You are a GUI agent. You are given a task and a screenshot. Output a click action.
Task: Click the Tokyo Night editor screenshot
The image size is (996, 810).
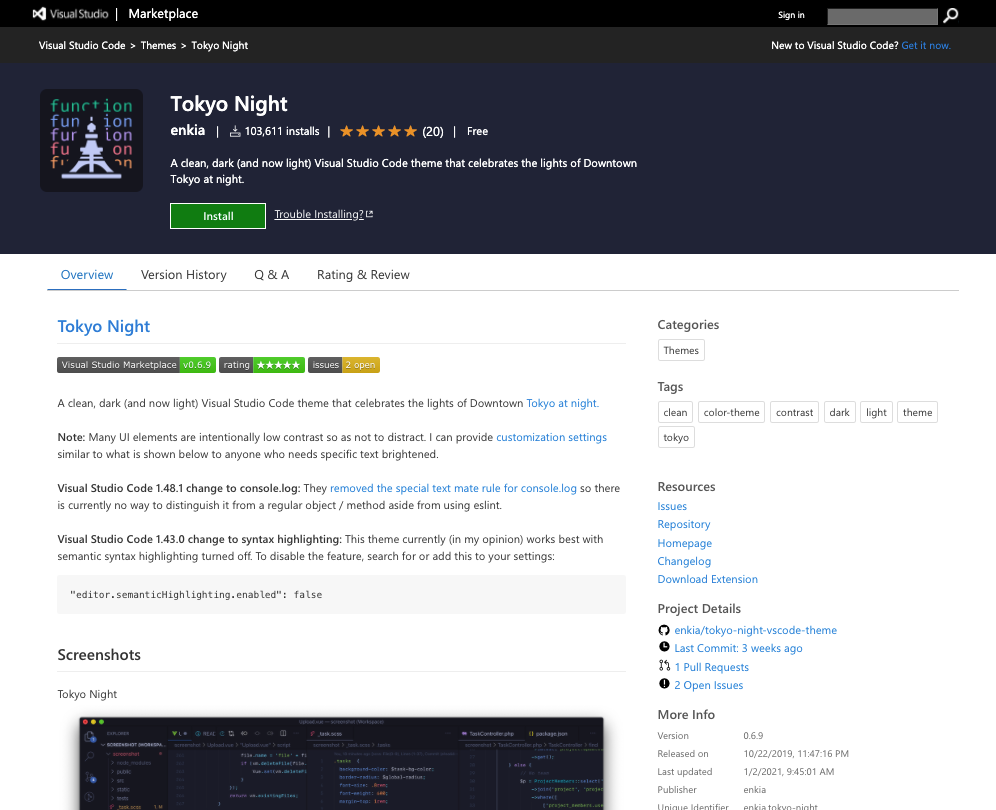pyautogui.click(x=341, y=763)
